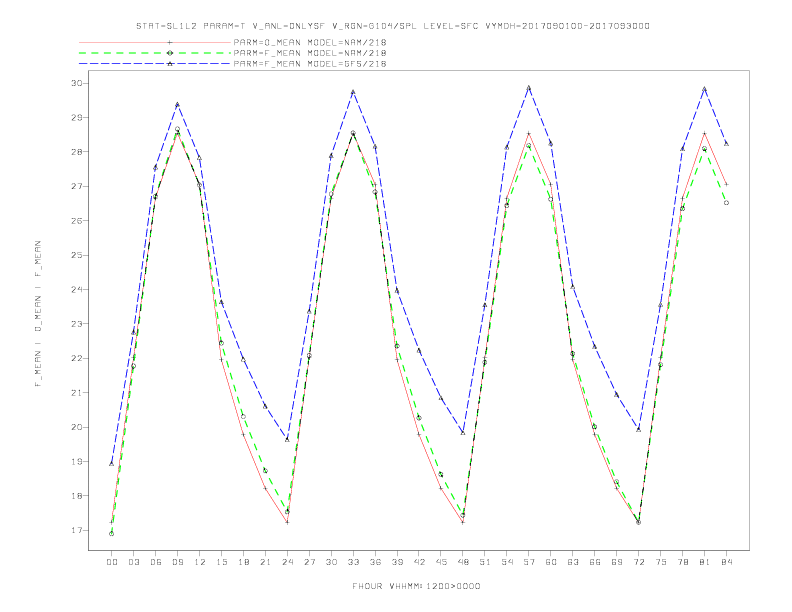Image resolution: width=792 pixels, height=612 pixels.
Task: Click x-axis forecast hour label 39
Action: click(397, 562)
